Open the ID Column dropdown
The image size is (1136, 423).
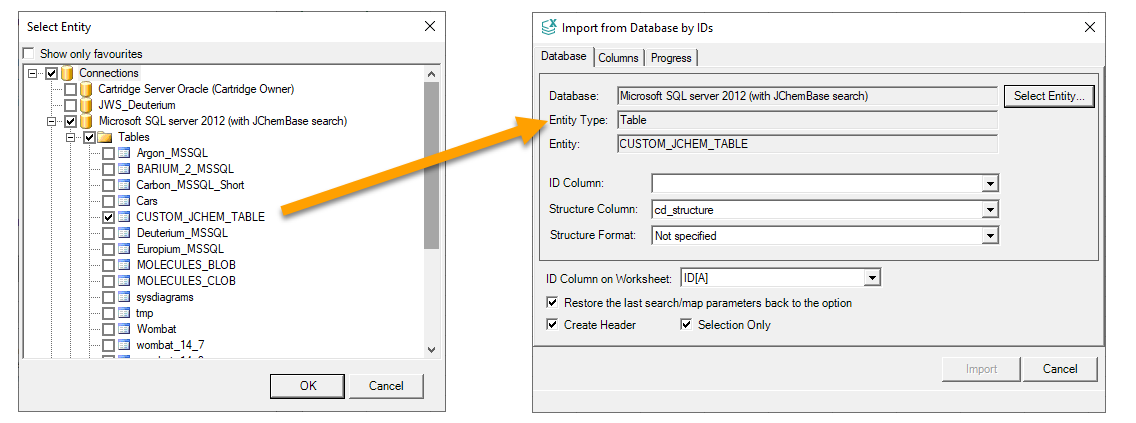coord(989,184)
